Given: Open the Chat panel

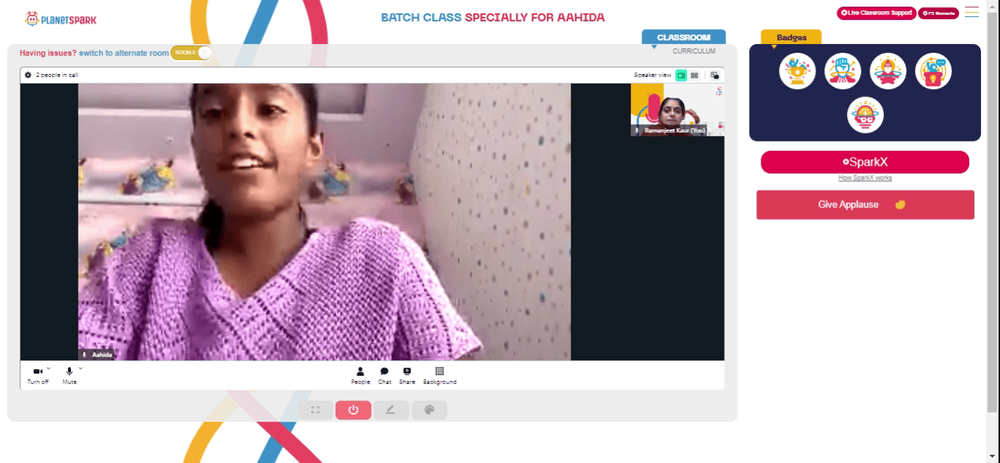Looking at the screenshot, I should pyautogui.click(x=385, y=376).
